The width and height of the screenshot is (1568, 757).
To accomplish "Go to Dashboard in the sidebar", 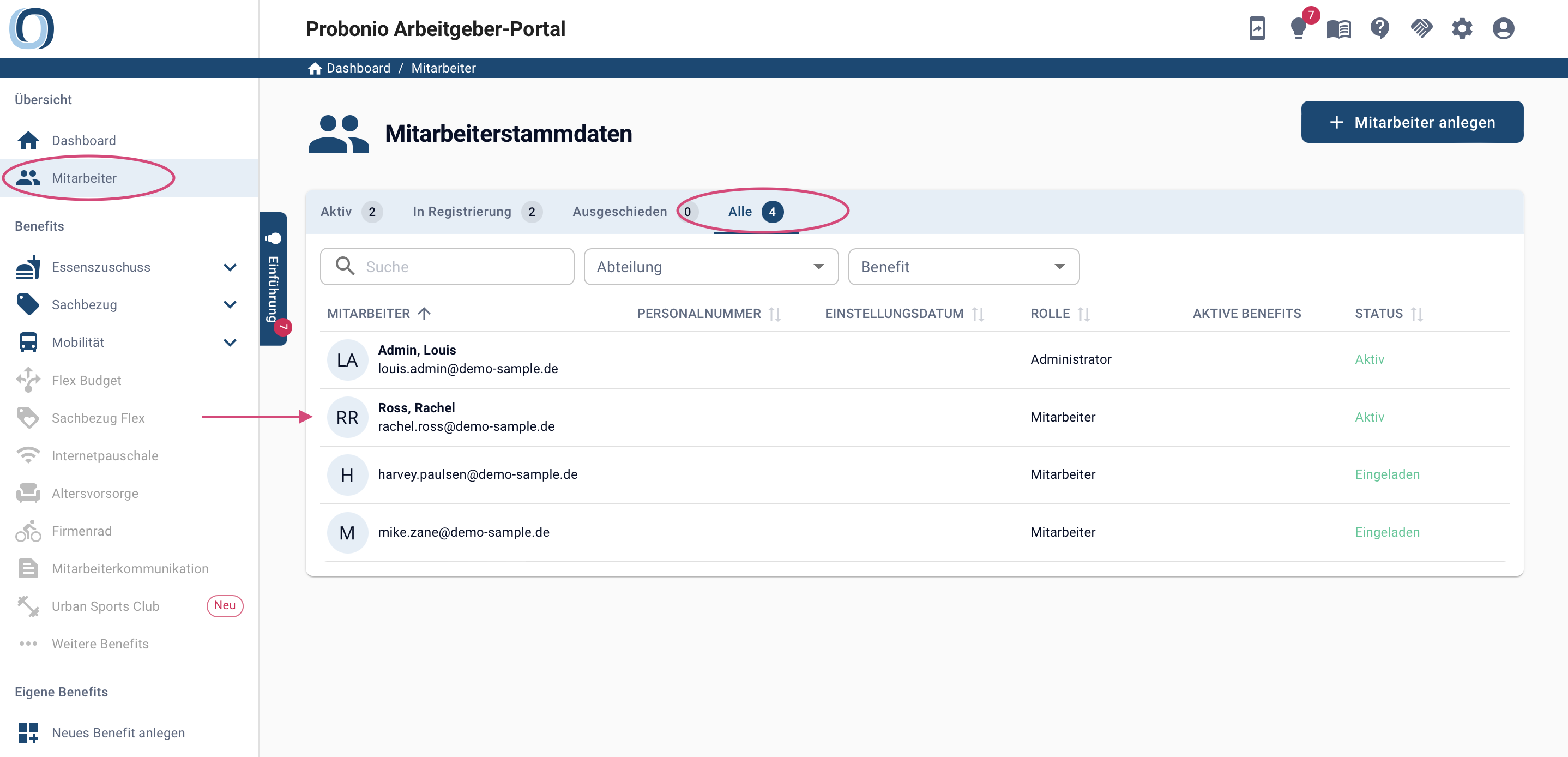I will click(129, 141).
